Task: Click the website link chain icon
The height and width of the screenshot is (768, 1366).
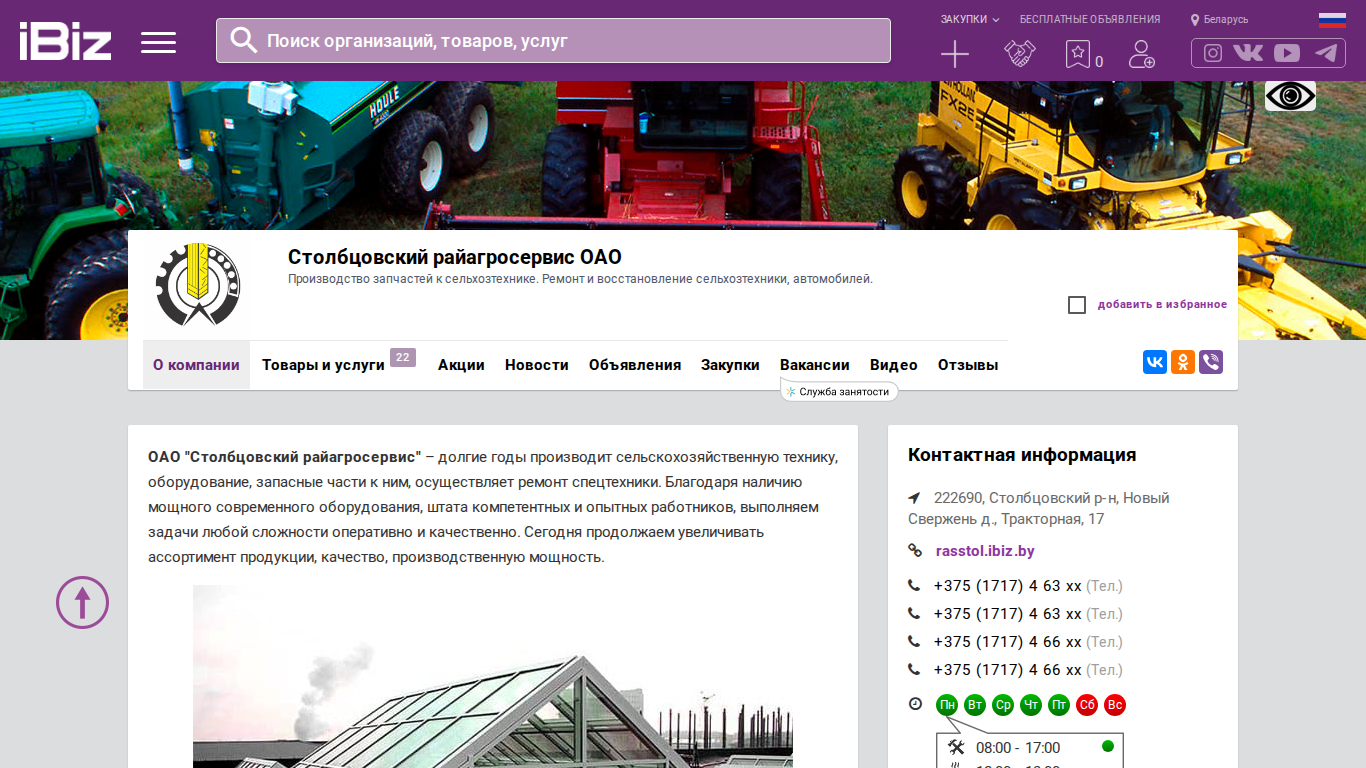Action: pos(915,551)
